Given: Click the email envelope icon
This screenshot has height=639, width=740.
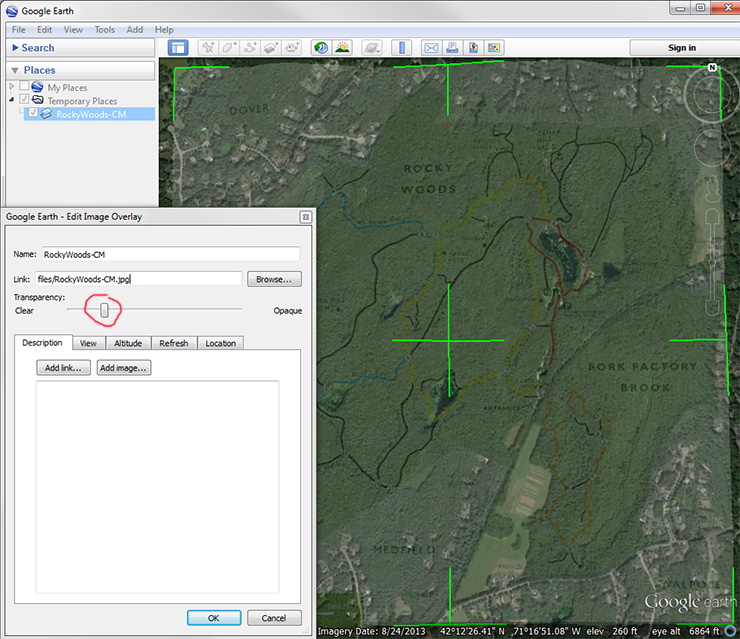Looking at the screenshot, I should pos(431,47).
